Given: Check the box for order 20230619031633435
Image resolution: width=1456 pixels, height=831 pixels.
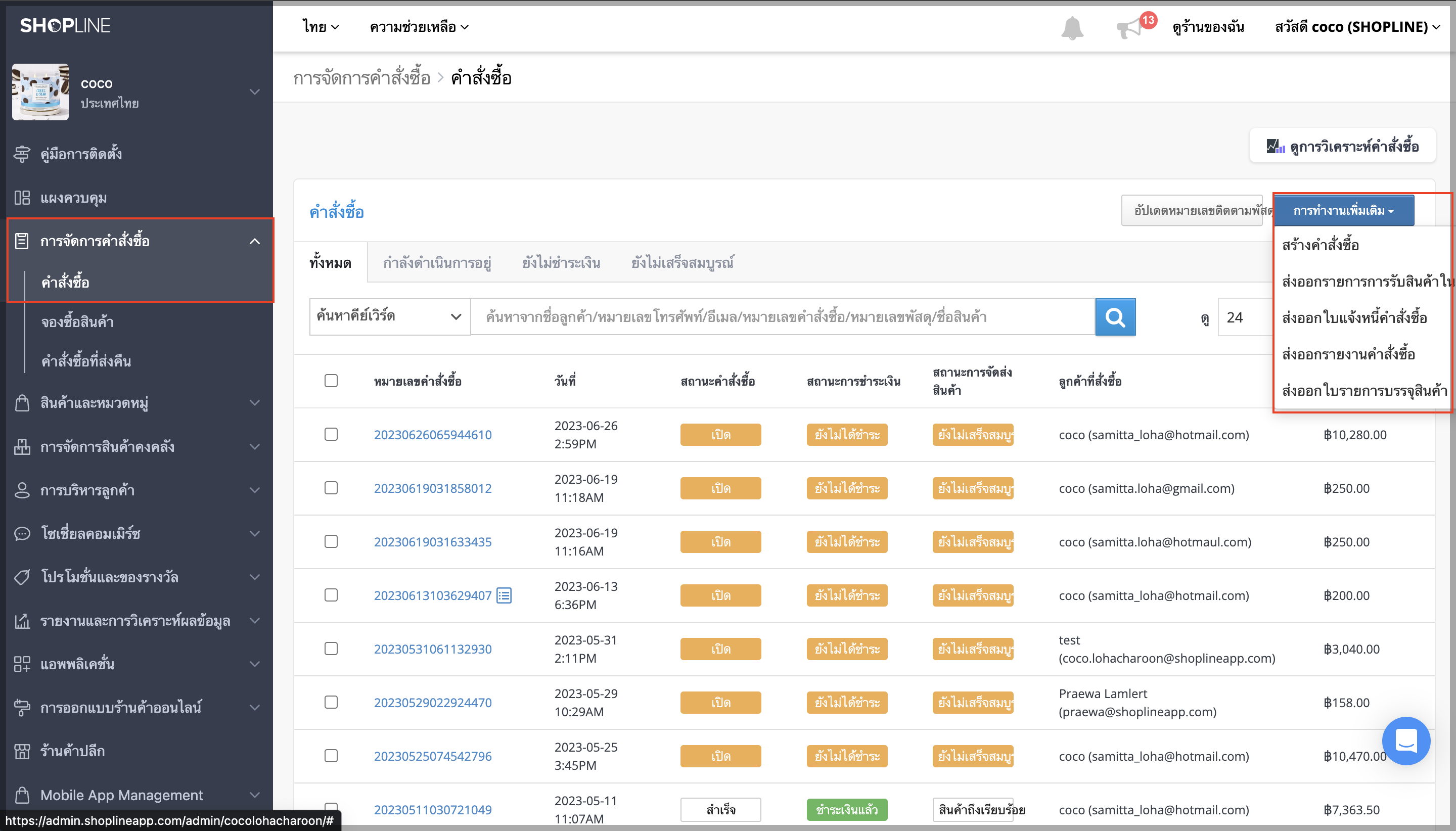Looking at the screenshot, I should [331, 542].
